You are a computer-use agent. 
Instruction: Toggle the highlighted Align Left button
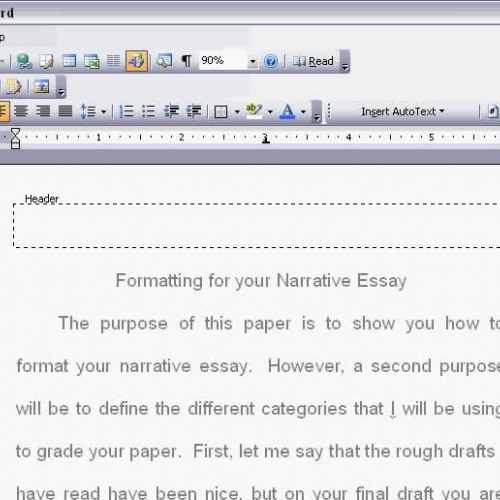tap(4, 111)
